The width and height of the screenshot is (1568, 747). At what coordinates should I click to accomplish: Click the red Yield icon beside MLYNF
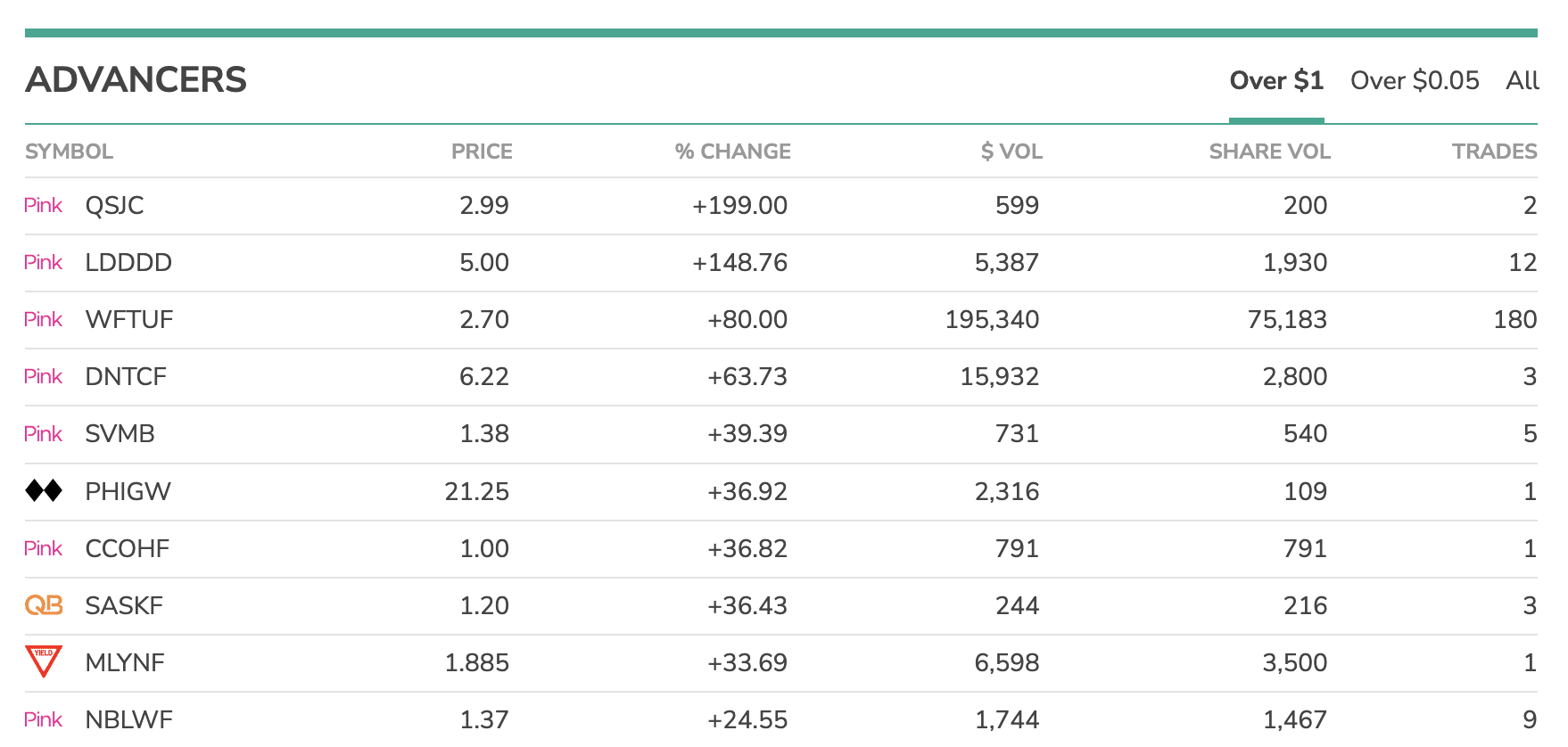pyautogui.click(x=44, y=662)
